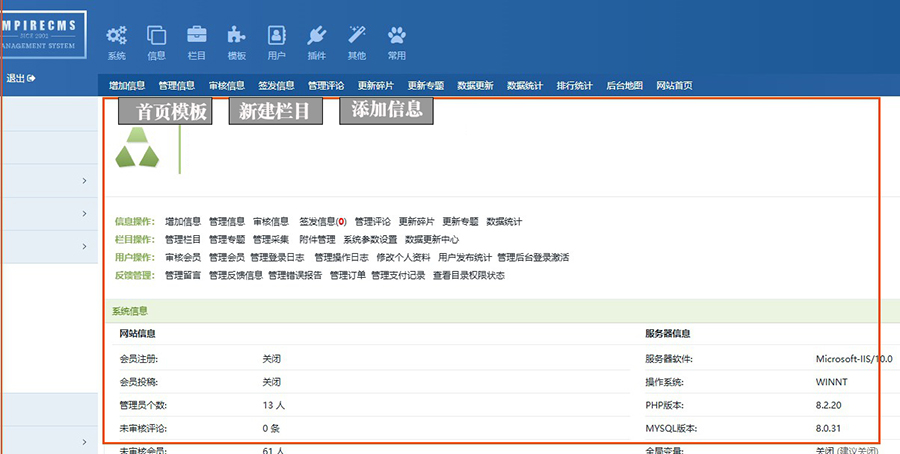Open the 系统 (System) icon menu
This screenshot has width=900, height=454.
click(117, 37)
